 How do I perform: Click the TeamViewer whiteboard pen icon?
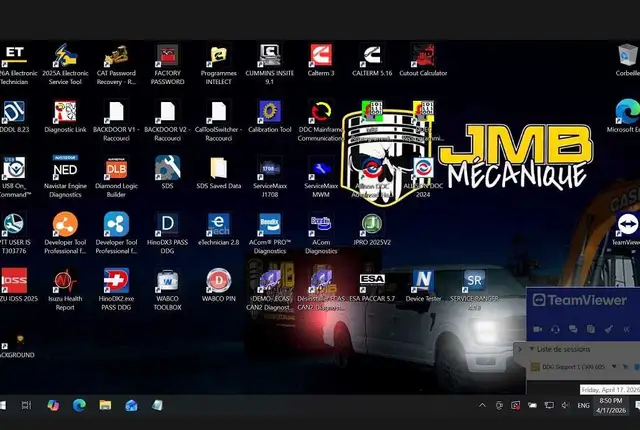pyautogui.click(x=609, y=329)
